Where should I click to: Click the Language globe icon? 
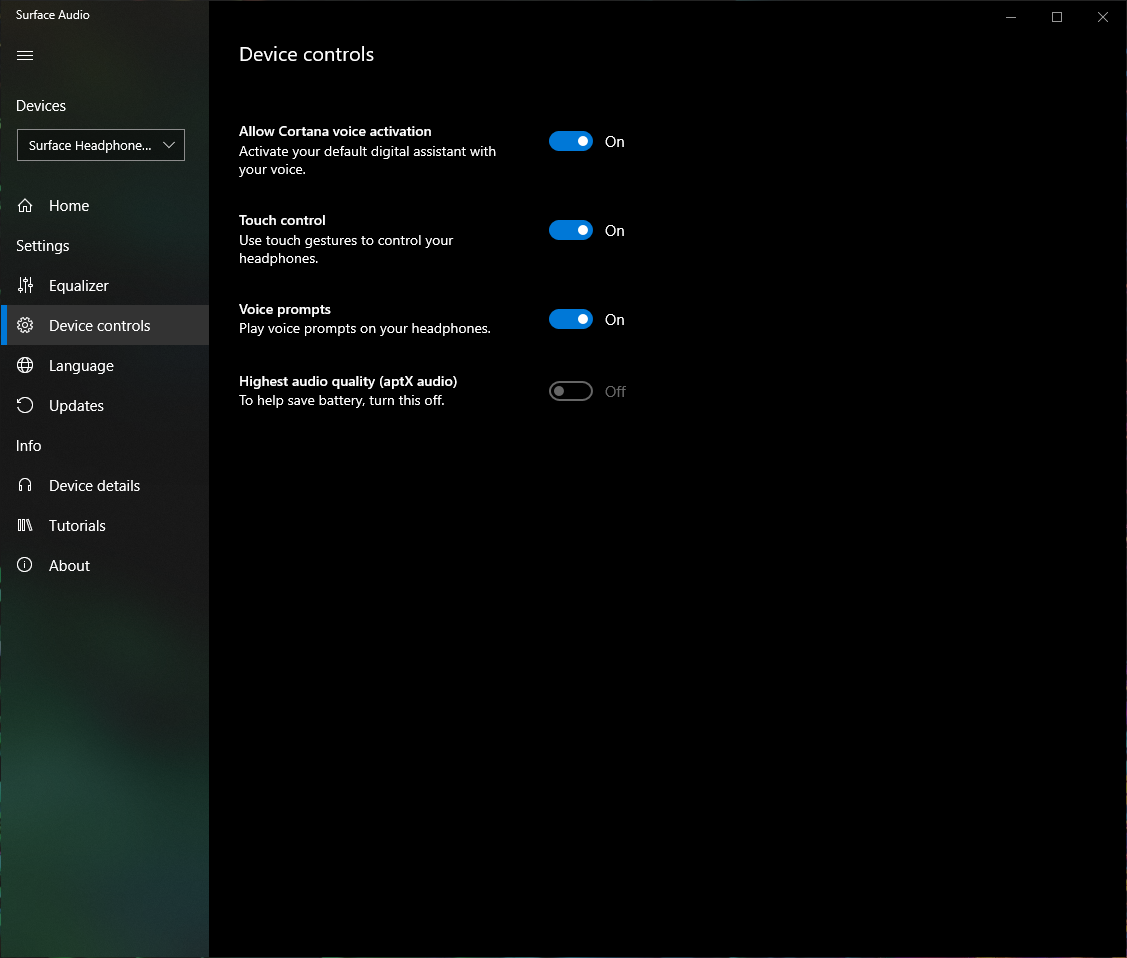click(26, 366)
